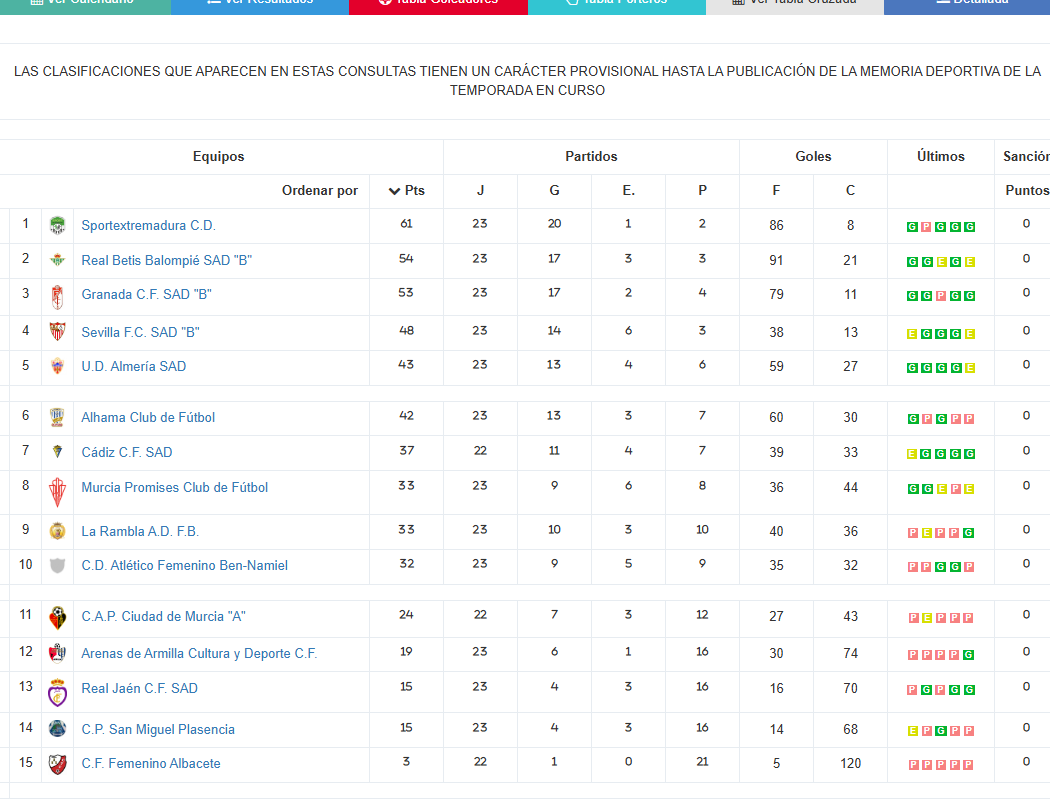Click the Partidos group header

tap(591, 157)
